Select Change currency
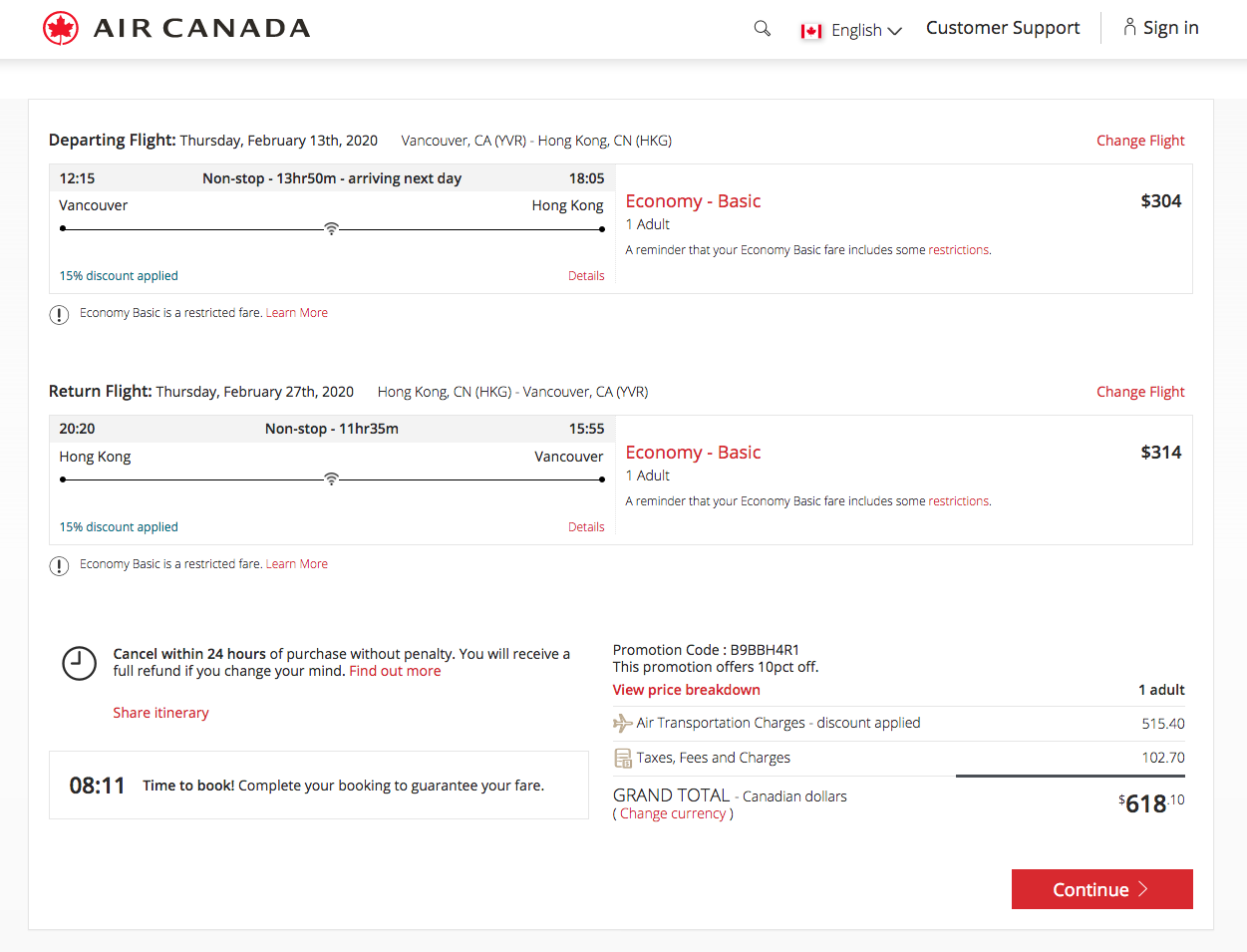Viewport: 1247px width, 952px height. click(674, 812)
